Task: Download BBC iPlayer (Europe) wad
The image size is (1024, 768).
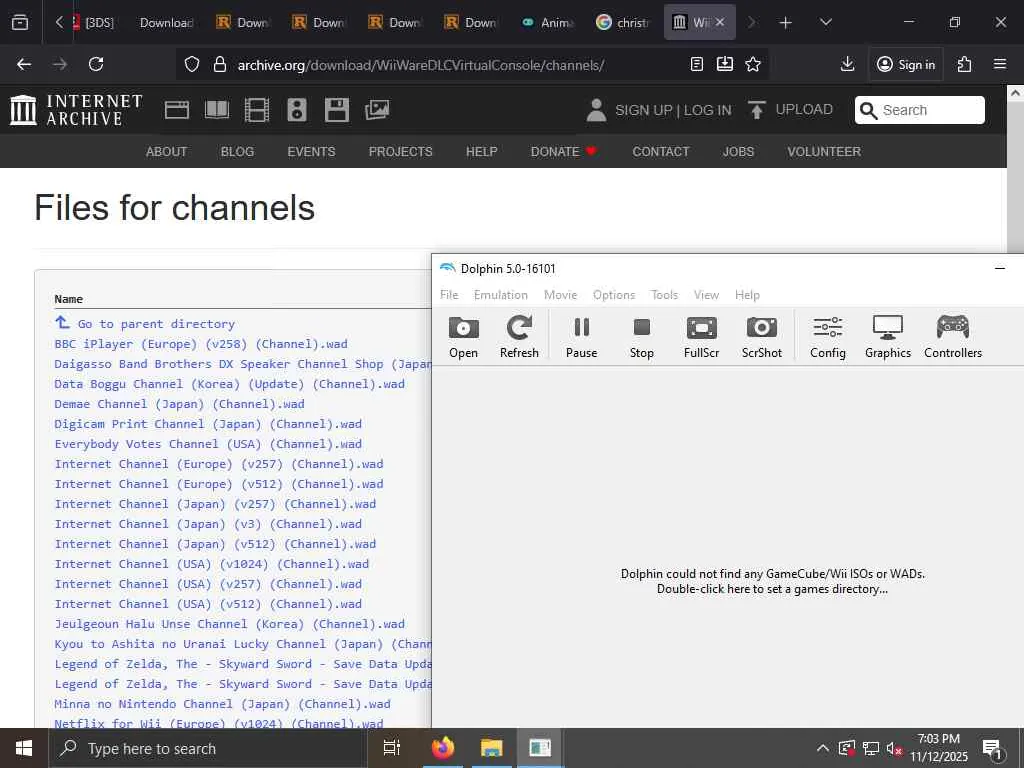Action: (201, 344)
